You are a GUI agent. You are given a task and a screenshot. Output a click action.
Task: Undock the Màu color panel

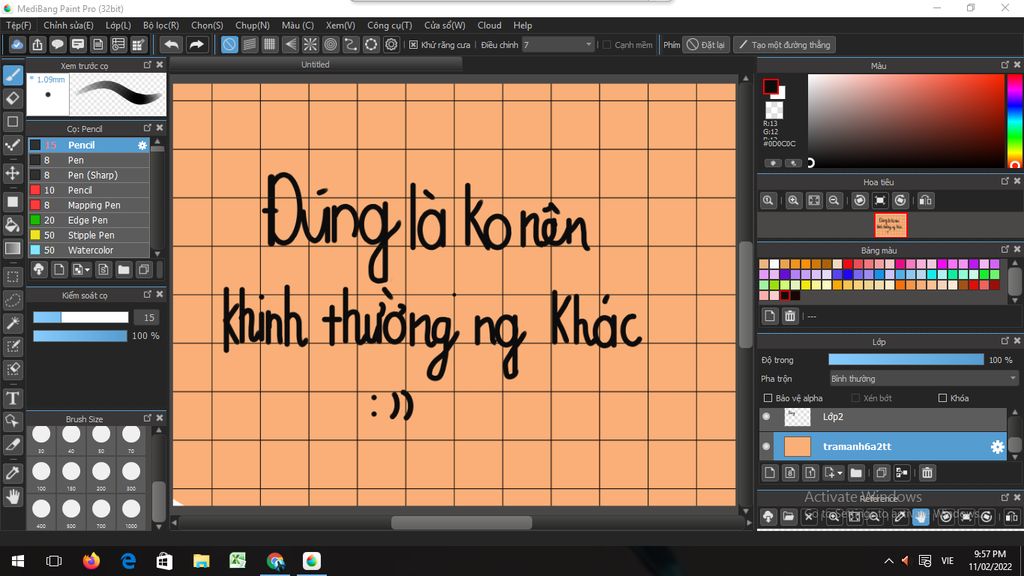(x=1004, y=65)
